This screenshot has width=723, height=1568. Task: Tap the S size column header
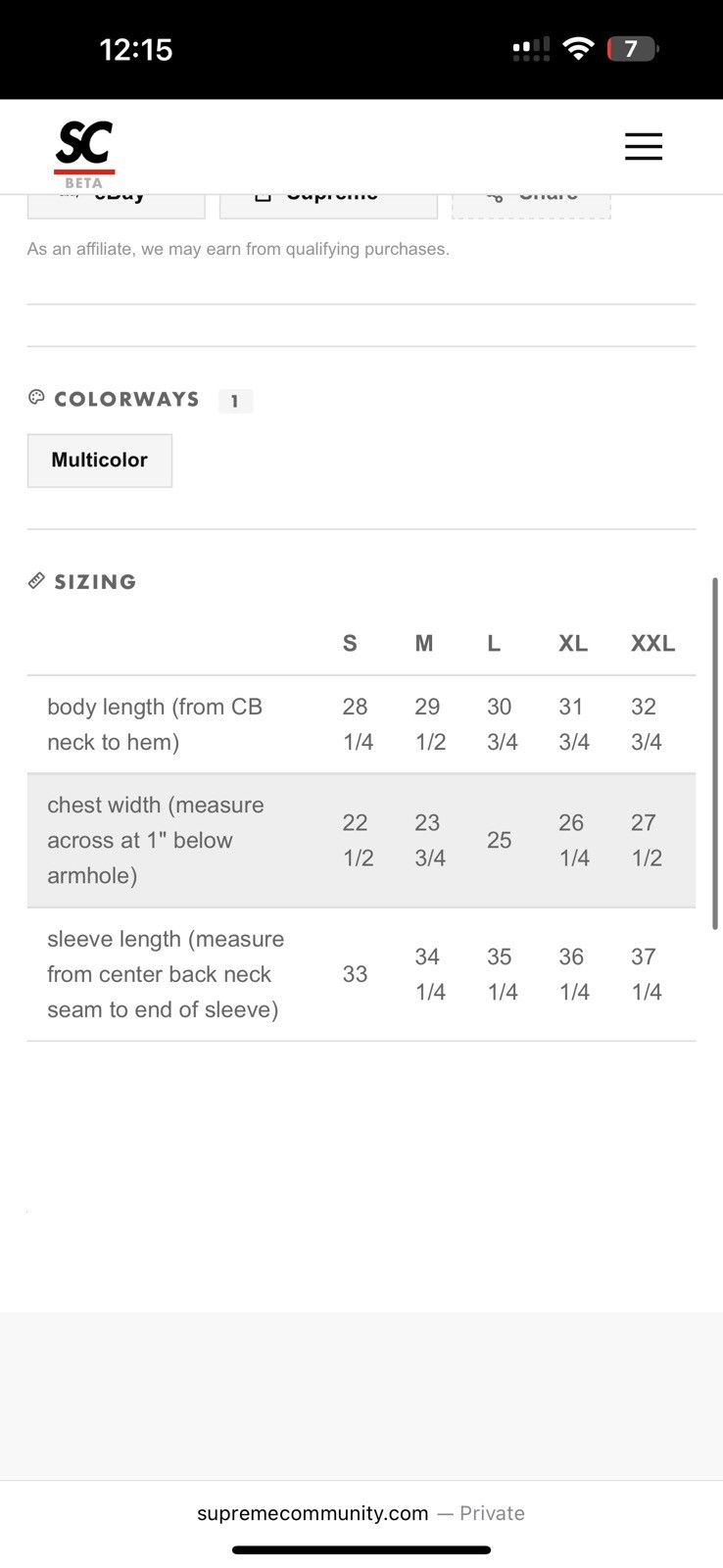click(x=350, y=644)
